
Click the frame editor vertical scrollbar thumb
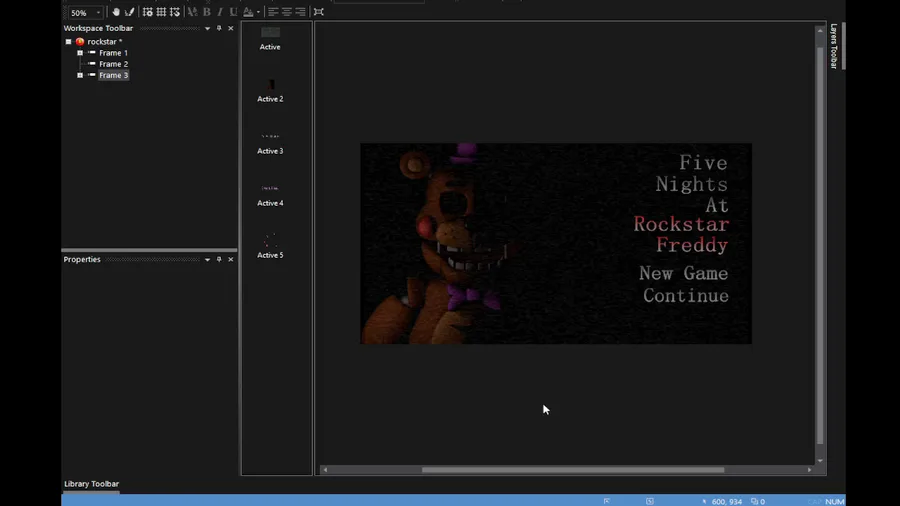pos(820,246)
